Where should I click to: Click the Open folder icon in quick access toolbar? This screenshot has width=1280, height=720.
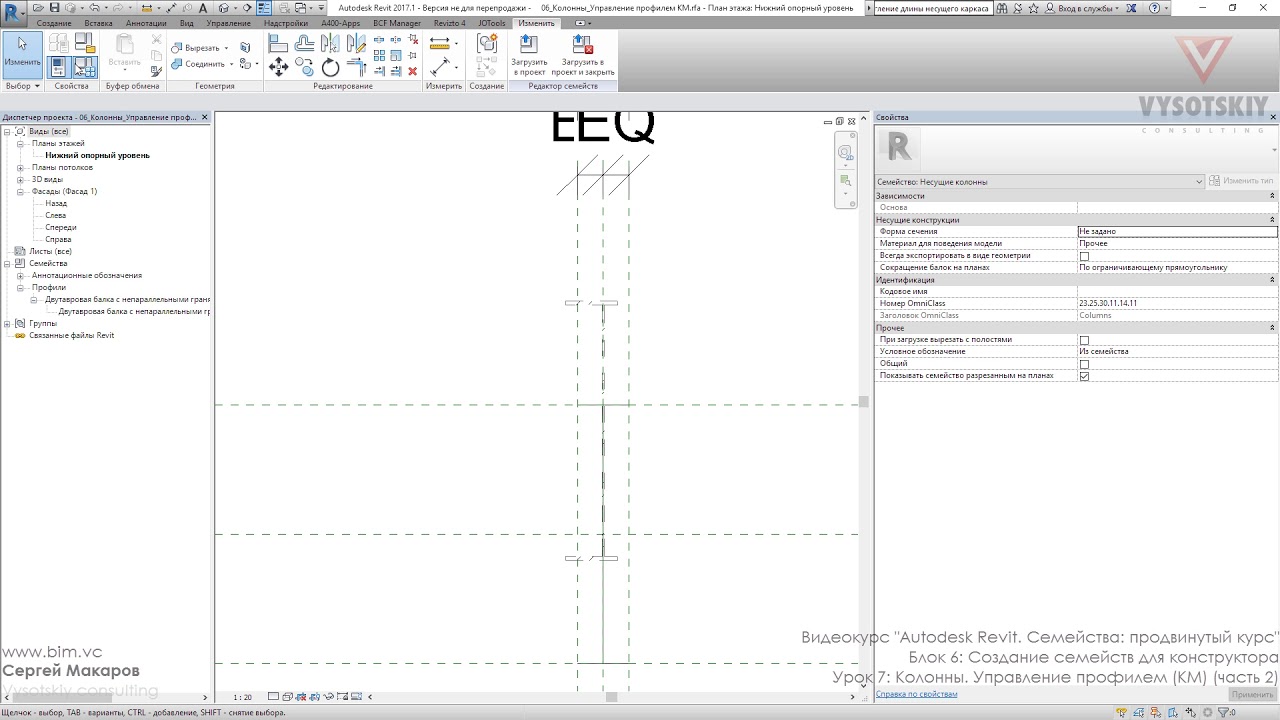(x=38, y=8)
